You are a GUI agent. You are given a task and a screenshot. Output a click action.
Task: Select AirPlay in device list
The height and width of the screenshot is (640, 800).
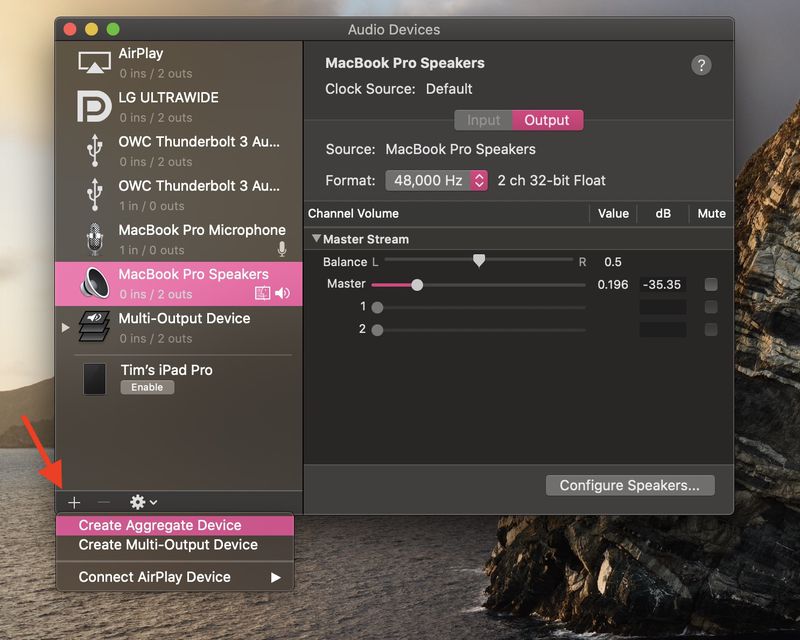tap(179, 63)
